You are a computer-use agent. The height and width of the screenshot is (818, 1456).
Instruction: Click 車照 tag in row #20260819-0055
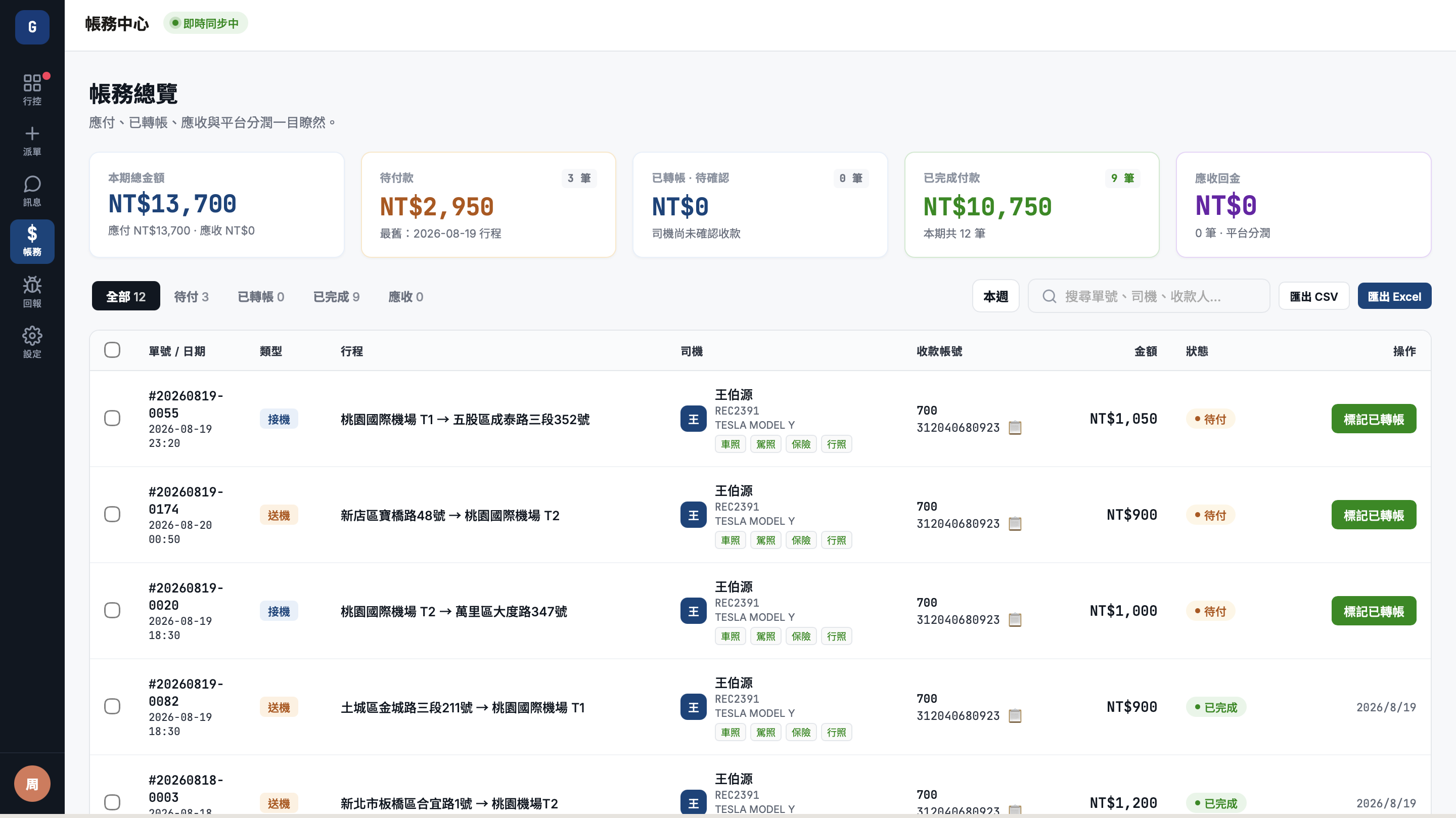(x=730, y=444)
